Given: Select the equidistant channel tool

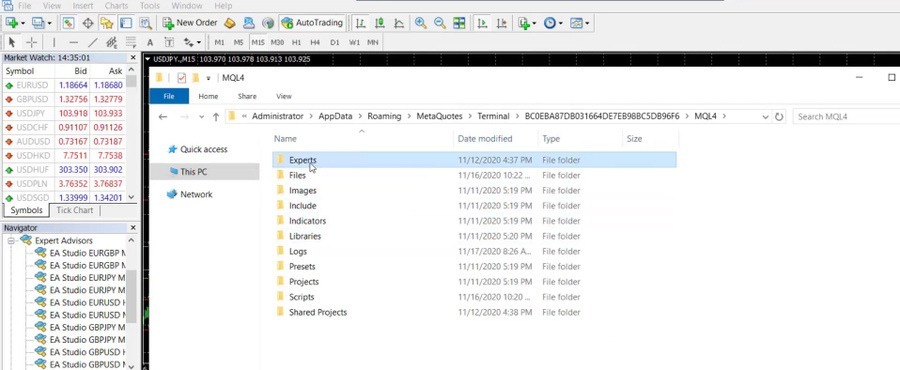Looking at the screenshot, I should [111, 42].
